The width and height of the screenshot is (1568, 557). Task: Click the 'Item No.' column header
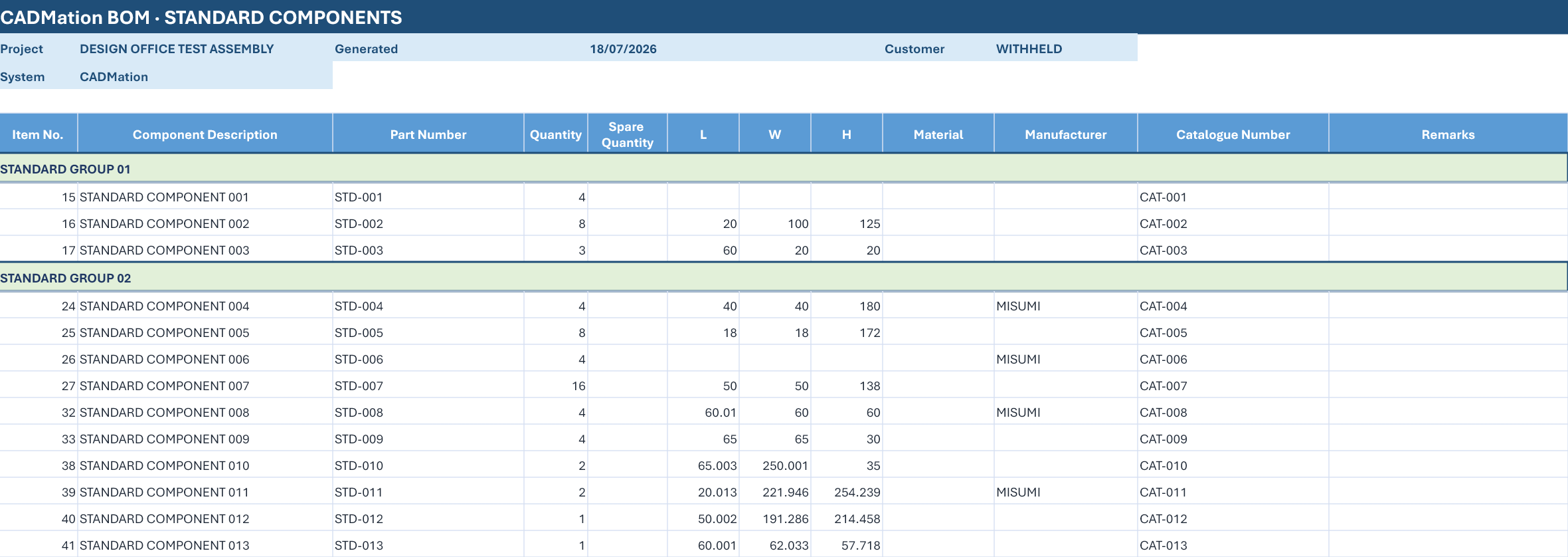pos(38,134)
